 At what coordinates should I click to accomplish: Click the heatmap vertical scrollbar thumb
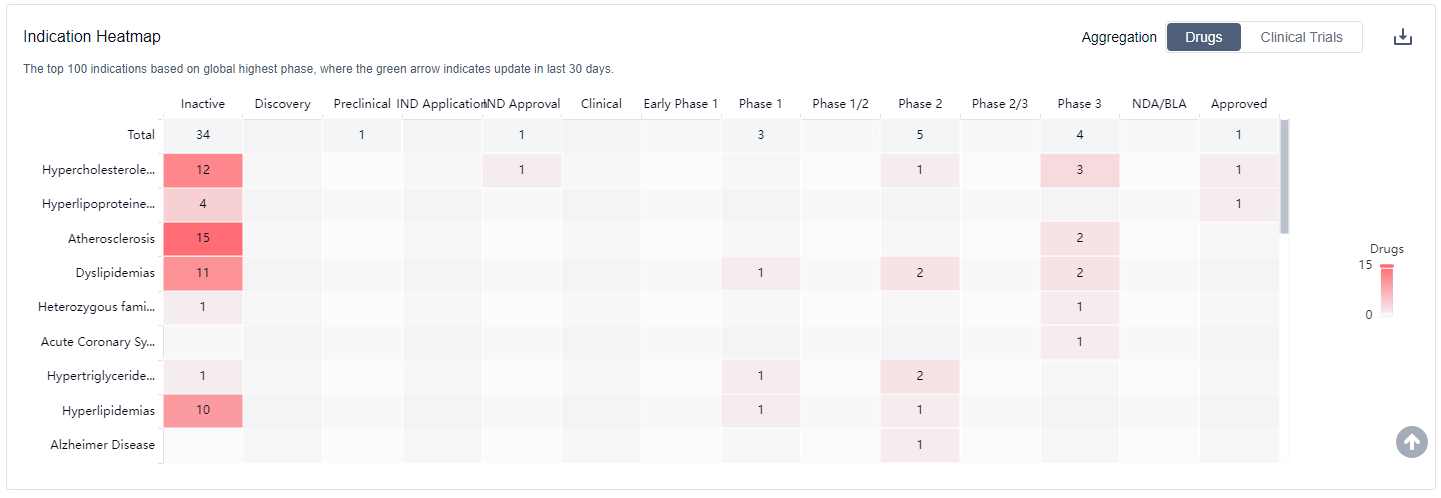[x=1284, y=176]
